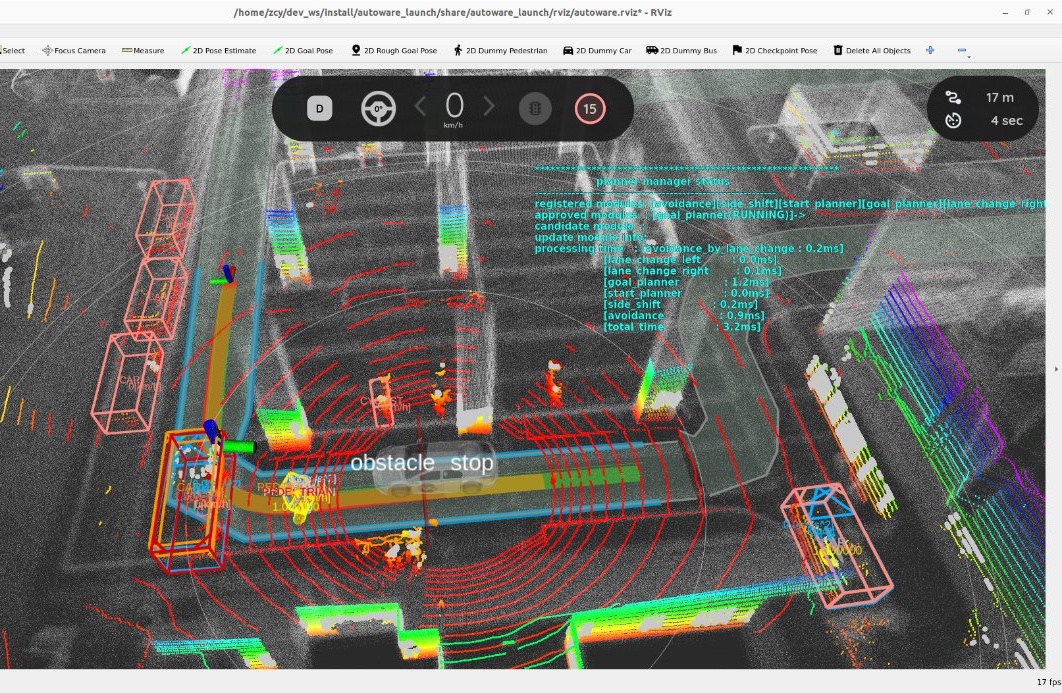Select the 2D Rough Goal Pose tool

394,50
